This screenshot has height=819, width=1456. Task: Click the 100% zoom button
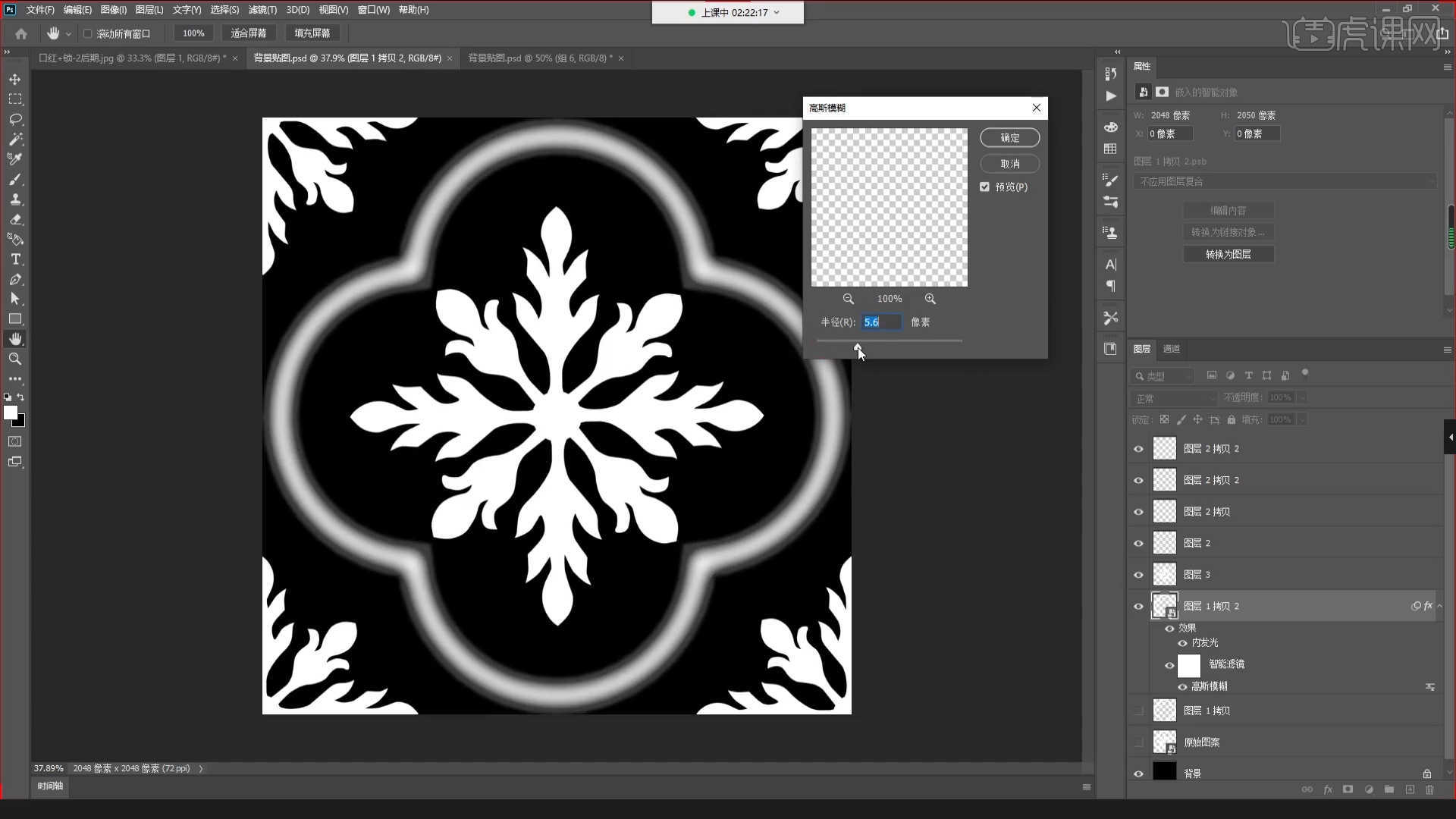(193, 33)
